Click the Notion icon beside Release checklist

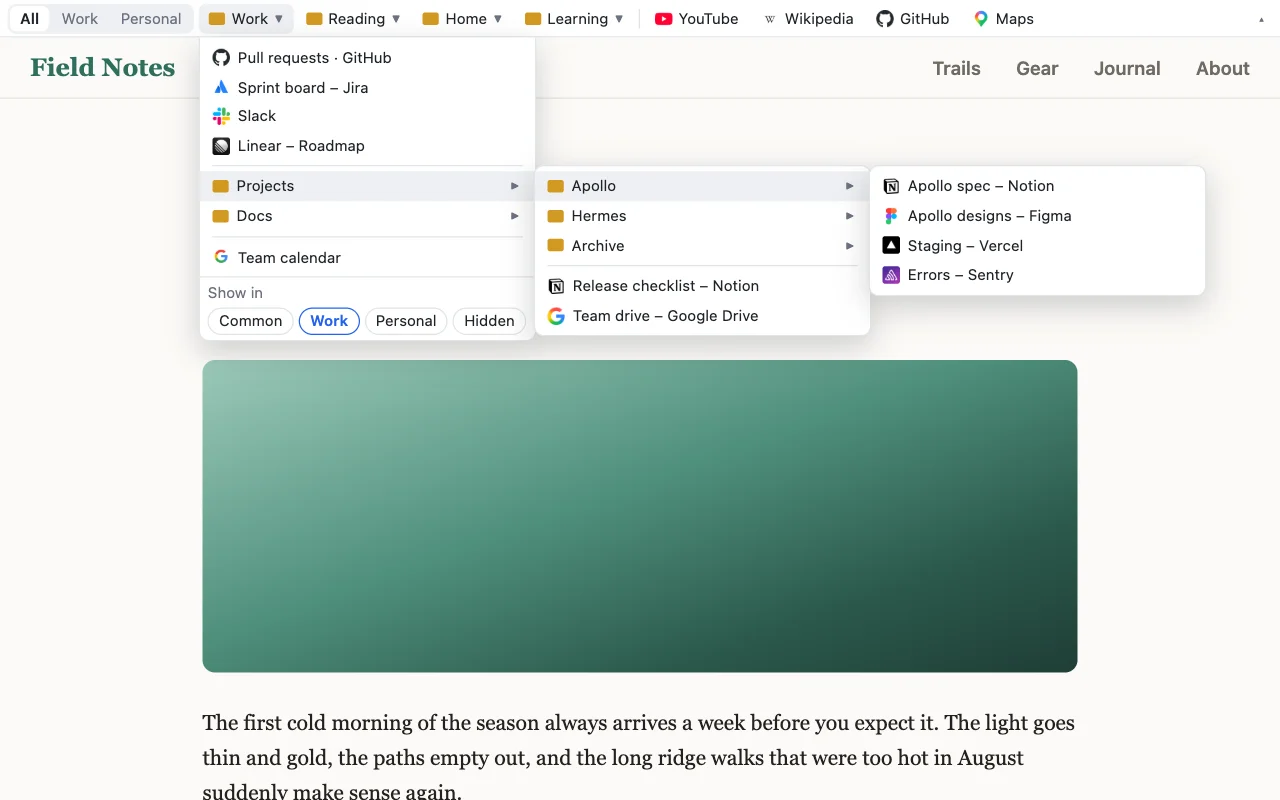pos(556,286)
